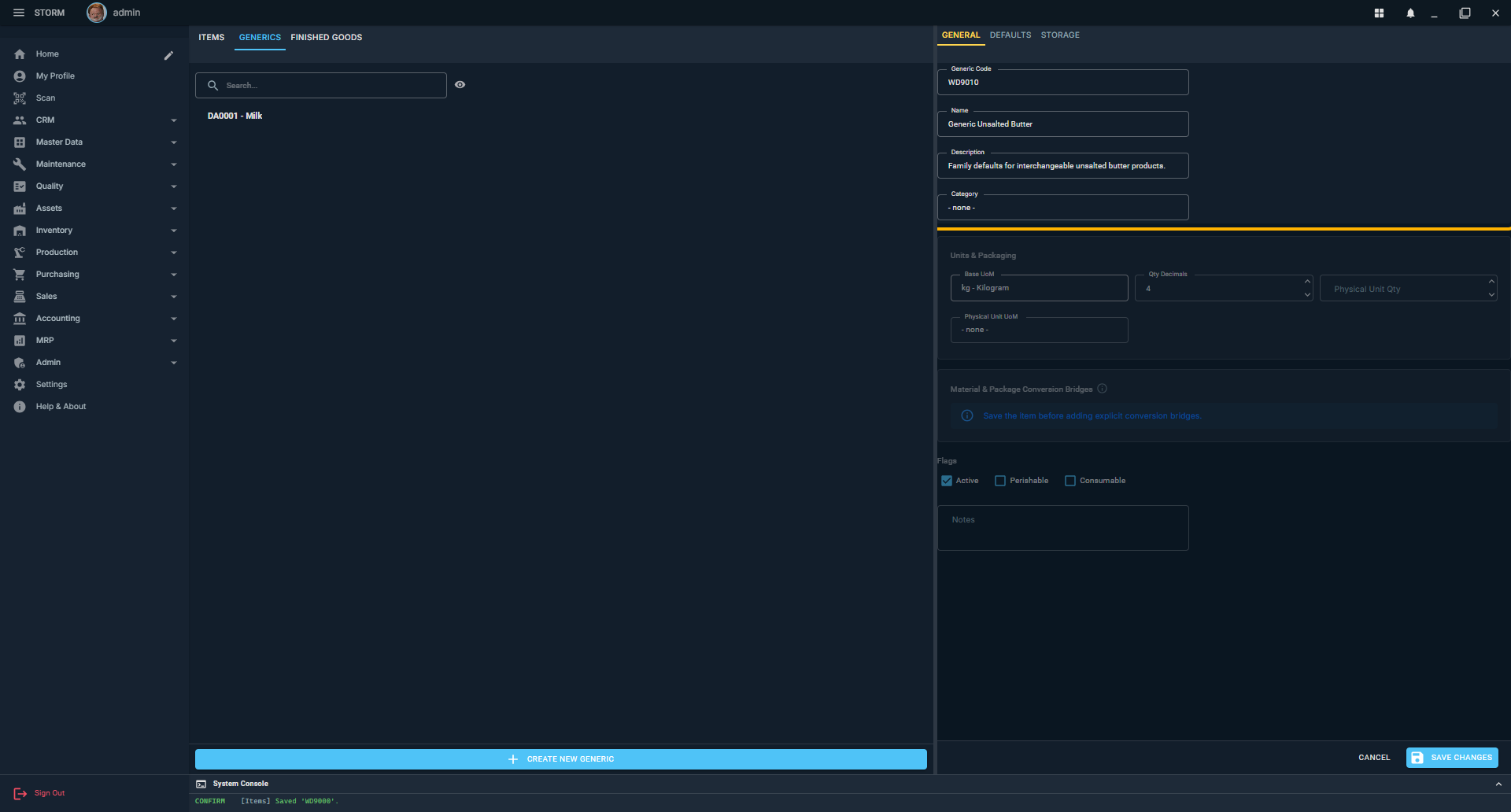1511x812 pixels.
Task: Check the Consumable checkbox
Action: click(x=1070, y=481)
